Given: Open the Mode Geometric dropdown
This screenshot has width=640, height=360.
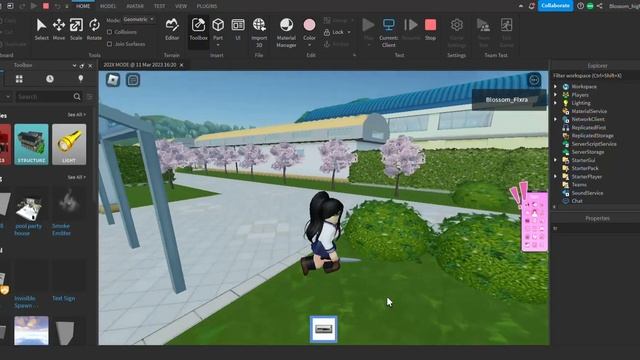Looking at the screenshot, I should pyautogui.click(x=139, y=19).
